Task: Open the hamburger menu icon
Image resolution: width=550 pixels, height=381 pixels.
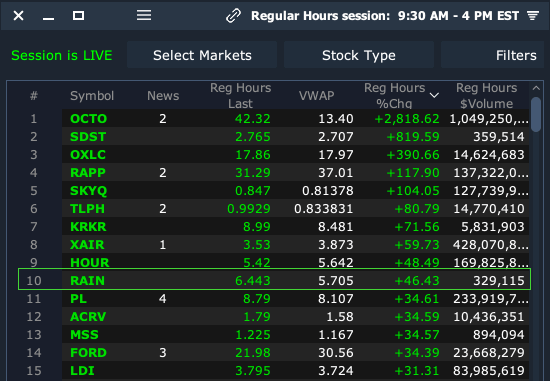Action: click(x=144, y=15)
